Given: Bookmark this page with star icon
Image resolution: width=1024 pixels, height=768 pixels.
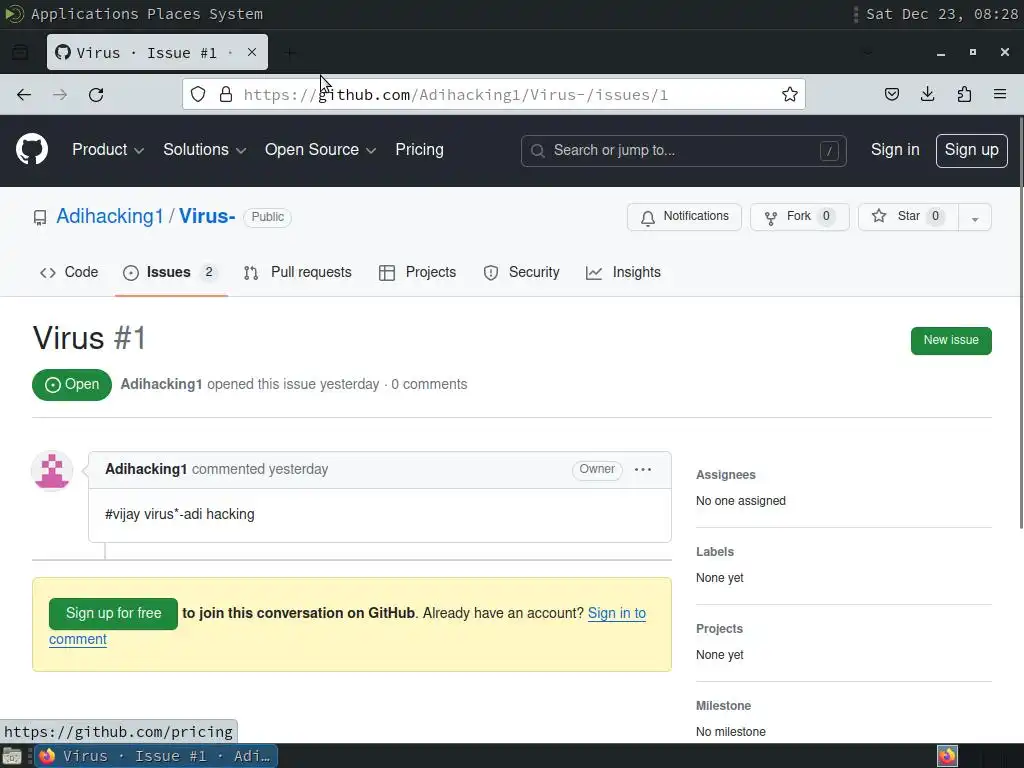Looking at the screenshot, I should pos(790,95).
